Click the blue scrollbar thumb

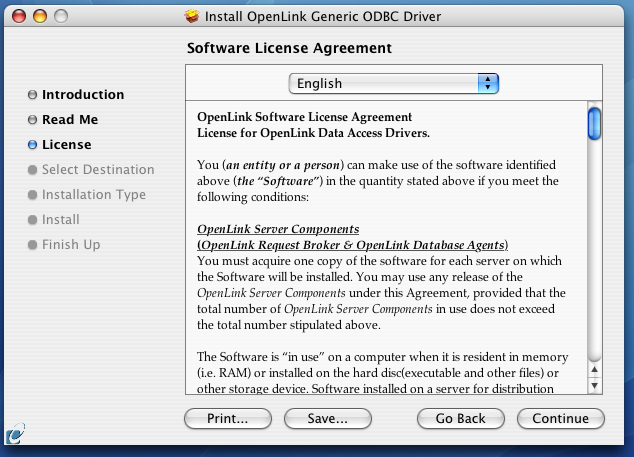tap(594, 124)
